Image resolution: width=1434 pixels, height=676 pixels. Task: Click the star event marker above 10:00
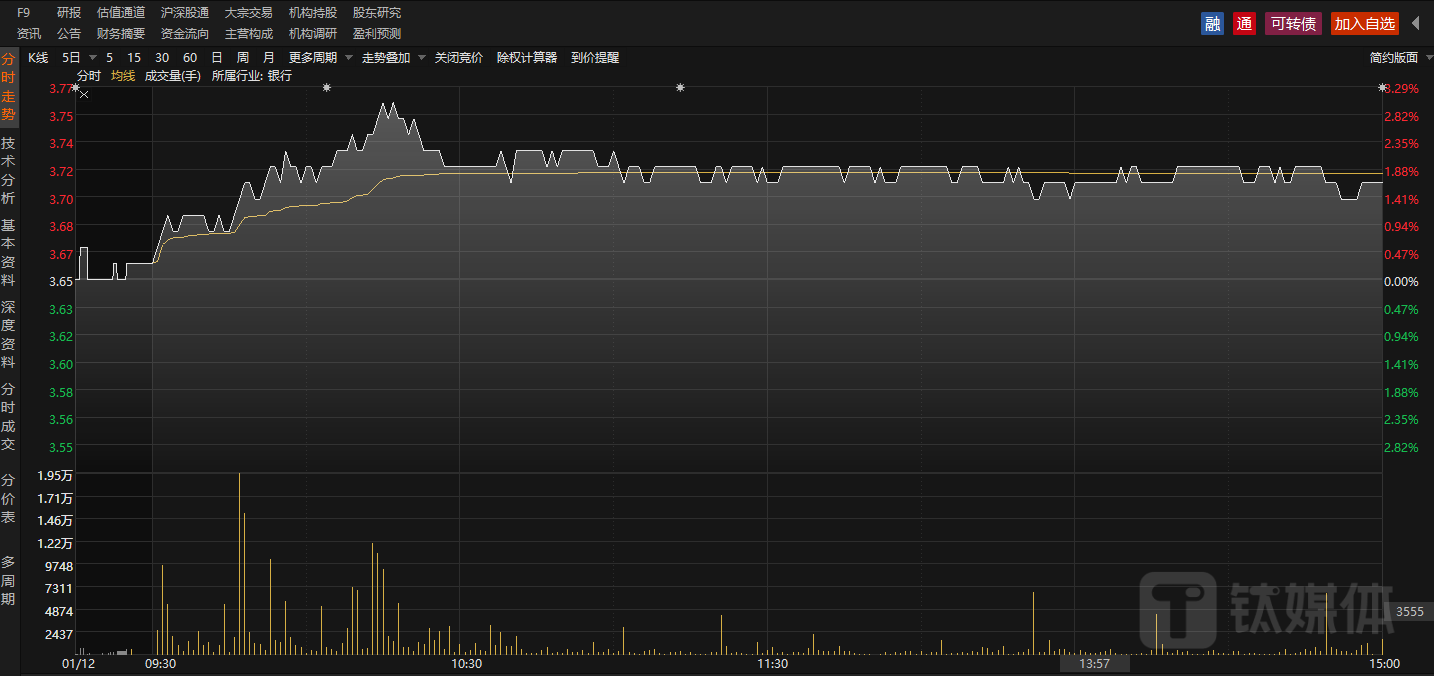pos(326,88)
